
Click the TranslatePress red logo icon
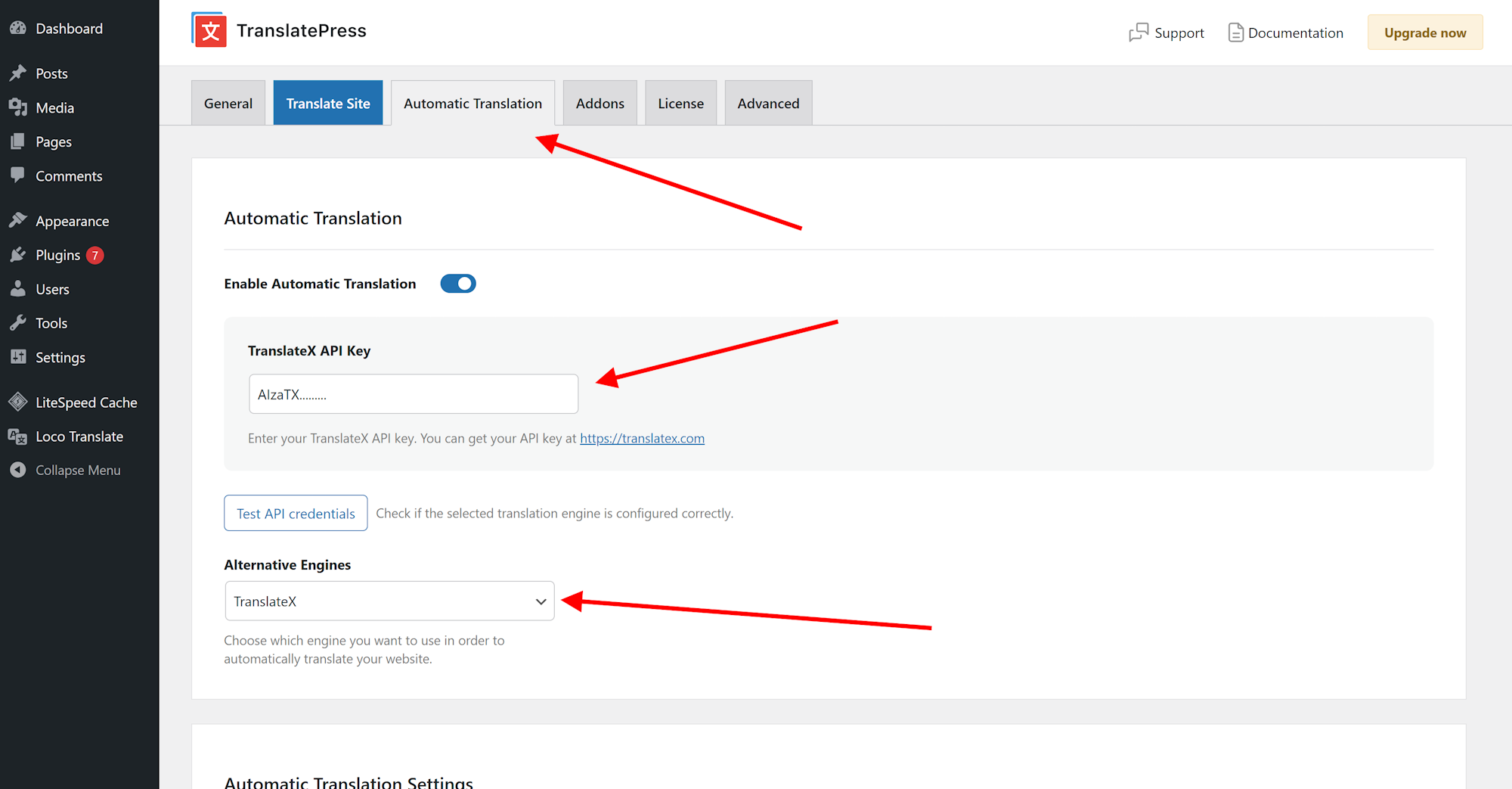click(x=209, y=30)
